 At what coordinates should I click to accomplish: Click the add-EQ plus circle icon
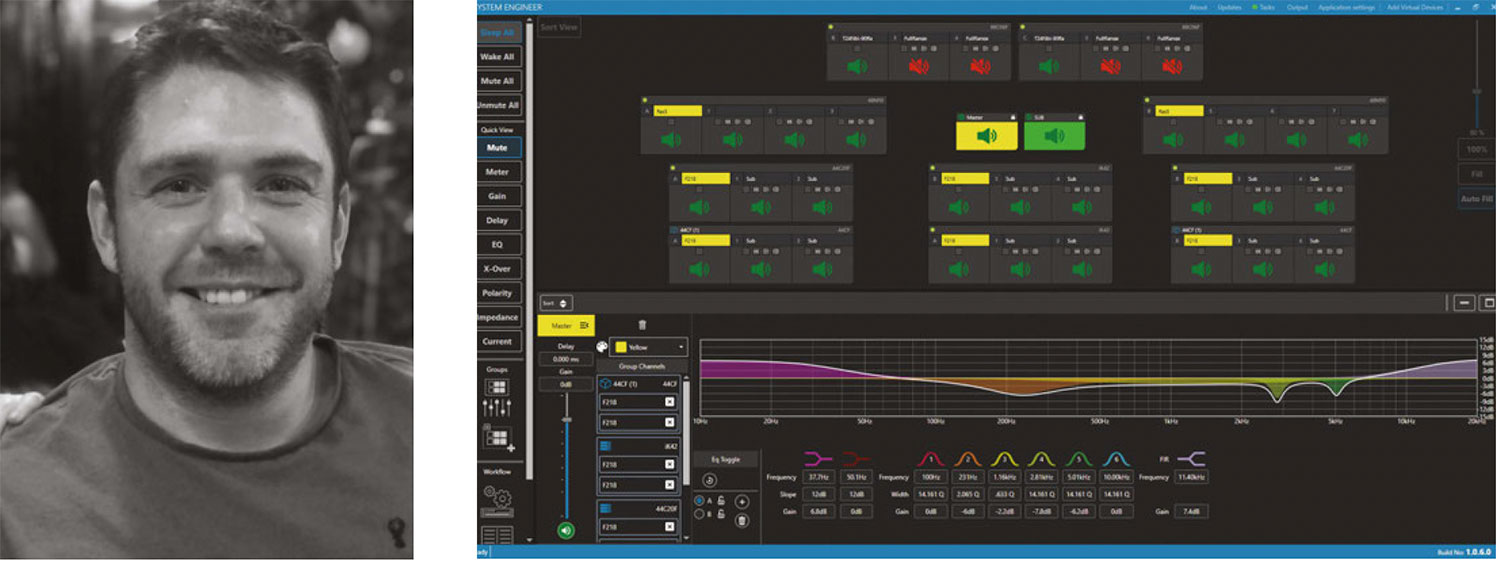coord(741,501)
